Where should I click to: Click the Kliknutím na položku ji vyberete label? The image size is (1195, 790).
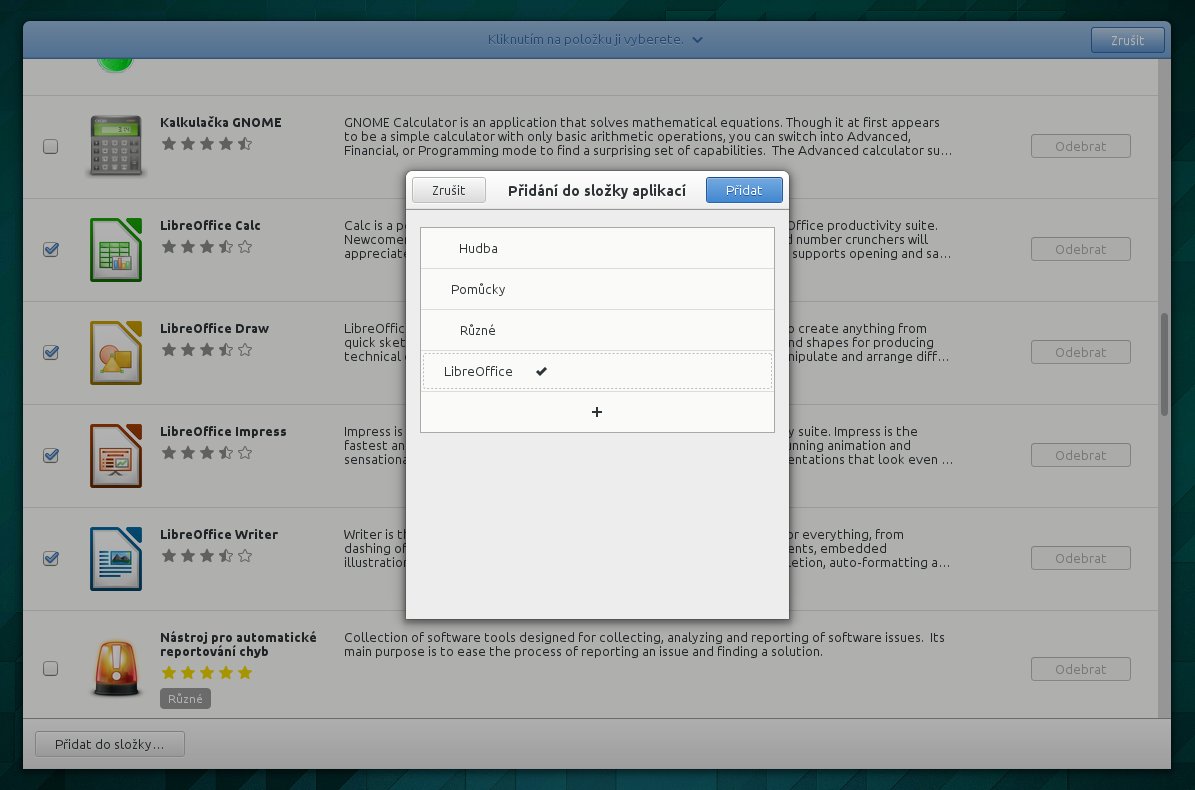(585, 40)
